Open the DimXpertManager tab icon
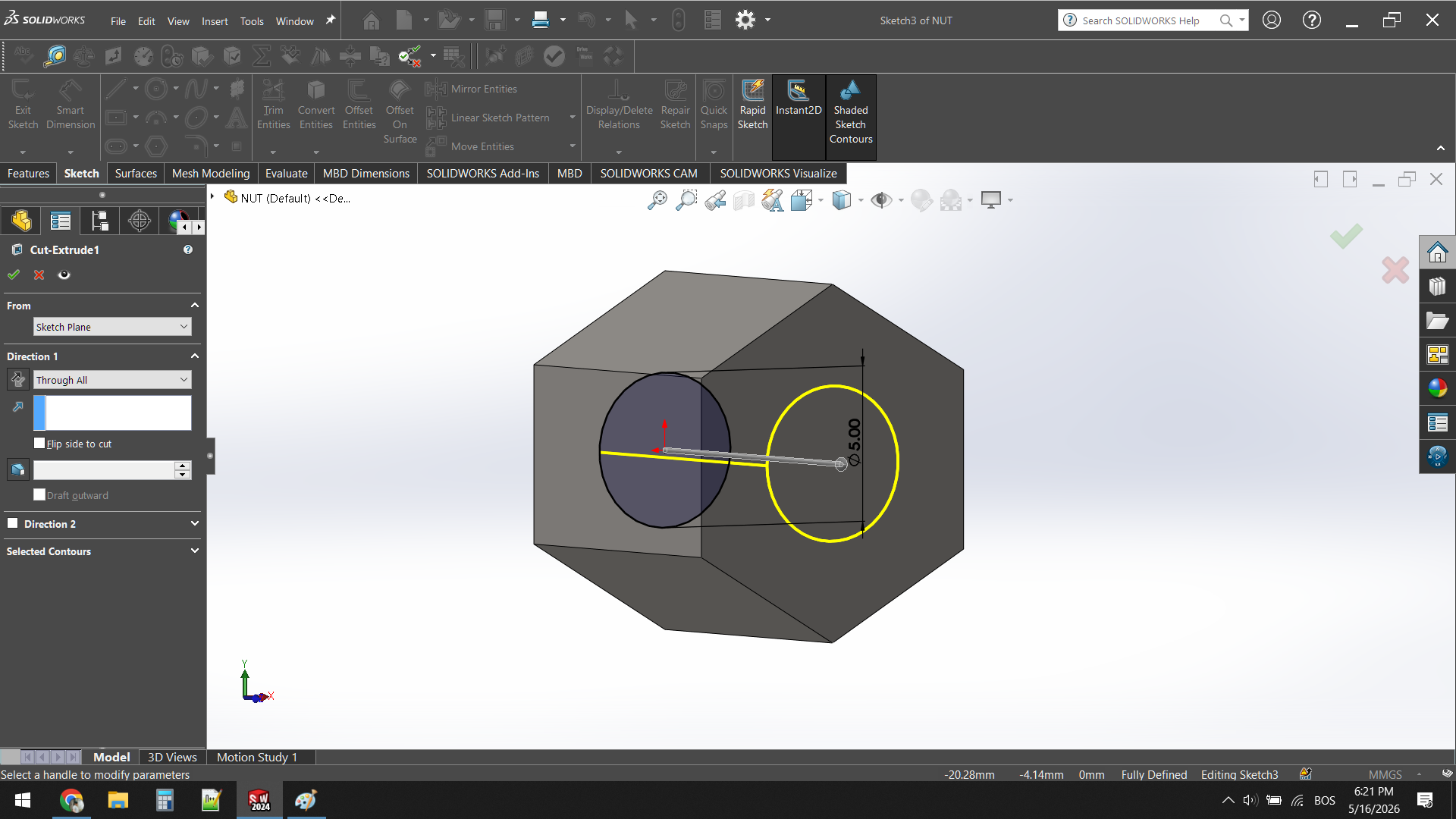Screen dimensions: 1456x819 [x=140, y=221]
